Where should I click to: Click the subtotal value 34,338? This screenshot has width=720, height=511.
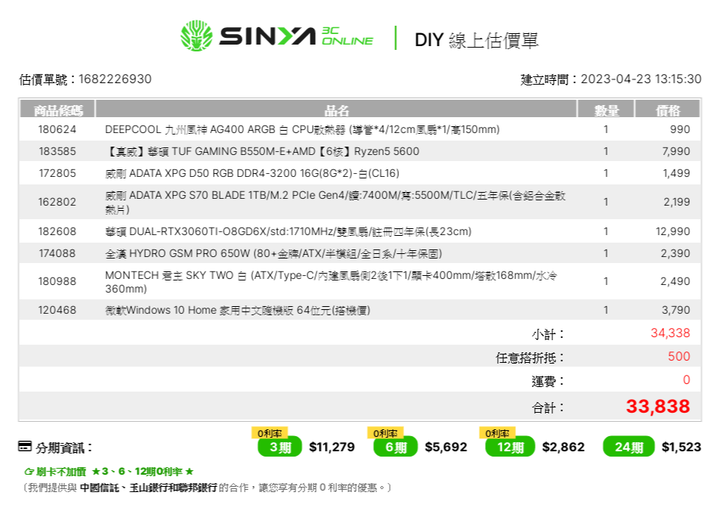[670, 333]
